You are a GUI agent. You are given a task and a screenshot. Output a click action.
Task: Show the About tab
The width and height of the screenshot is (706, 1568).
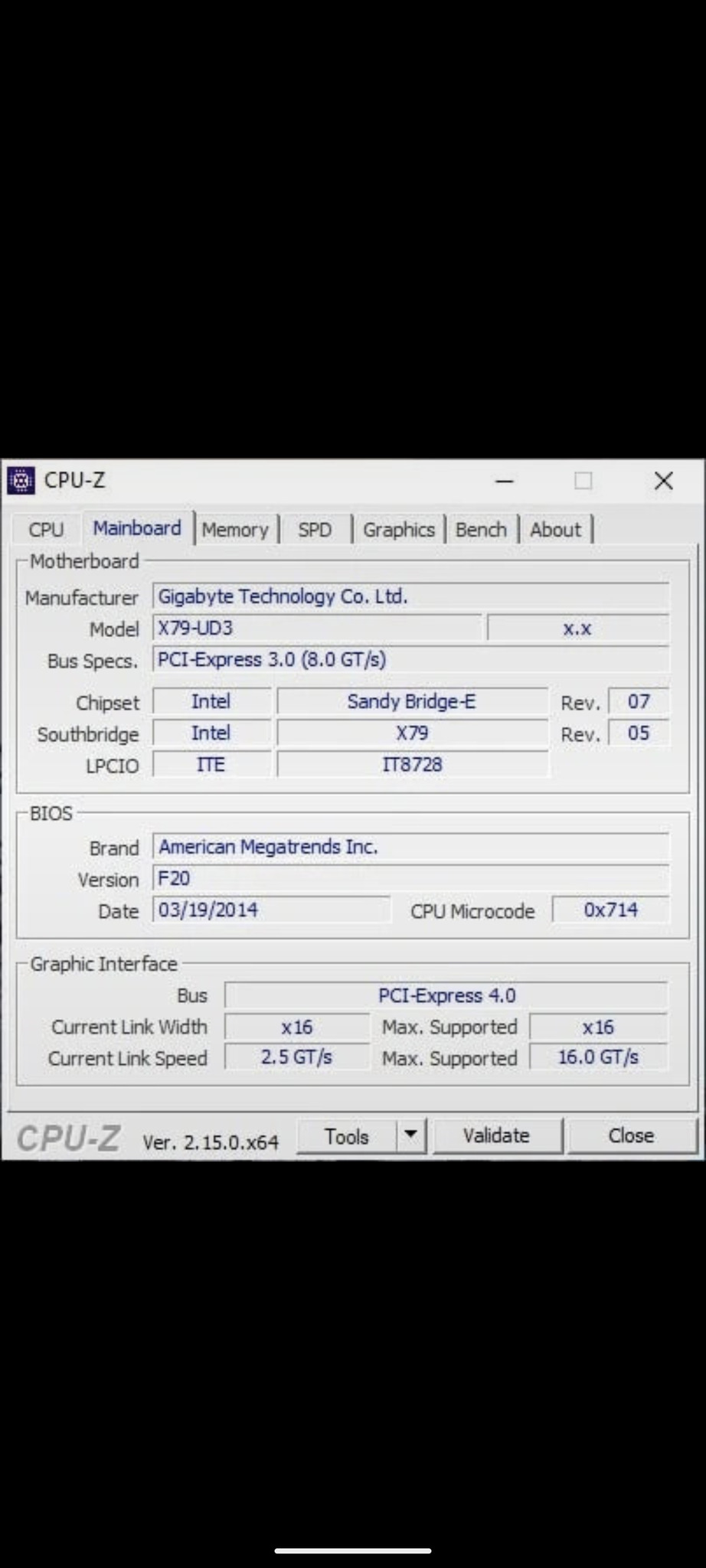coord(555,530)
